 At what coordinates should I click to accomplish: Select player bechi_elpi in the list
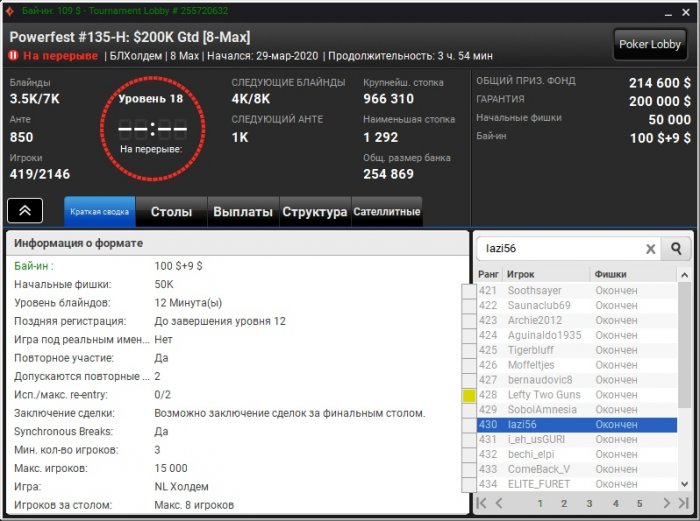(577, 454)
